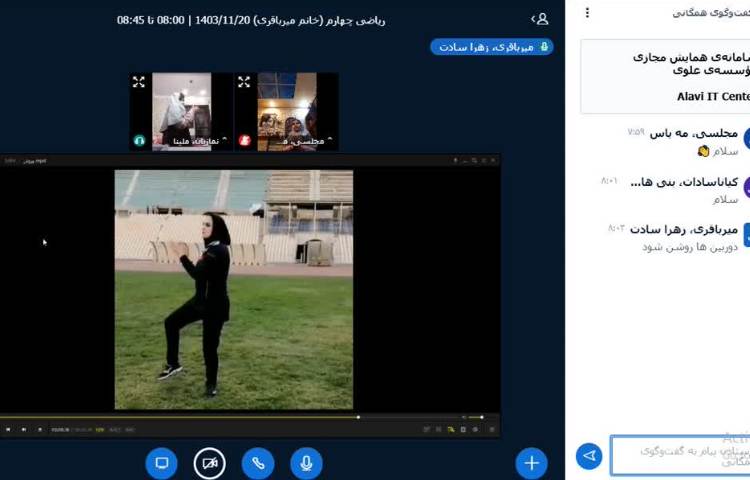This screenshot has height=480, width=750.
Task: Maximize the مجلسی webcam video tile
Action: tap(244, 82)
